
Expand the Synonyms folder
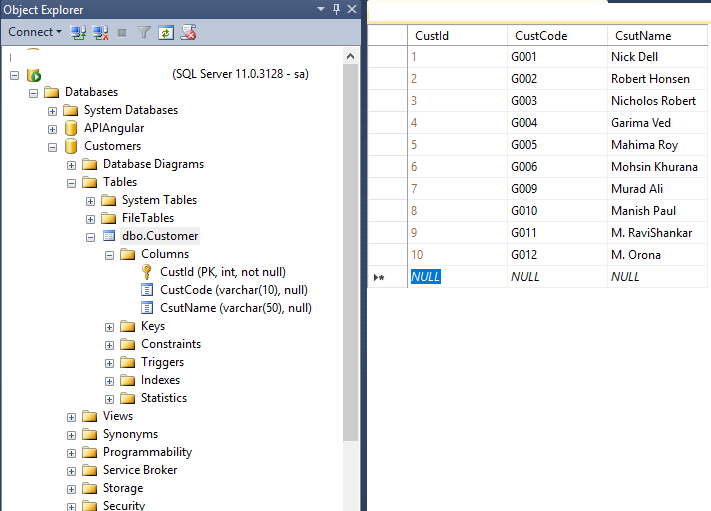[x=71, y=435]
